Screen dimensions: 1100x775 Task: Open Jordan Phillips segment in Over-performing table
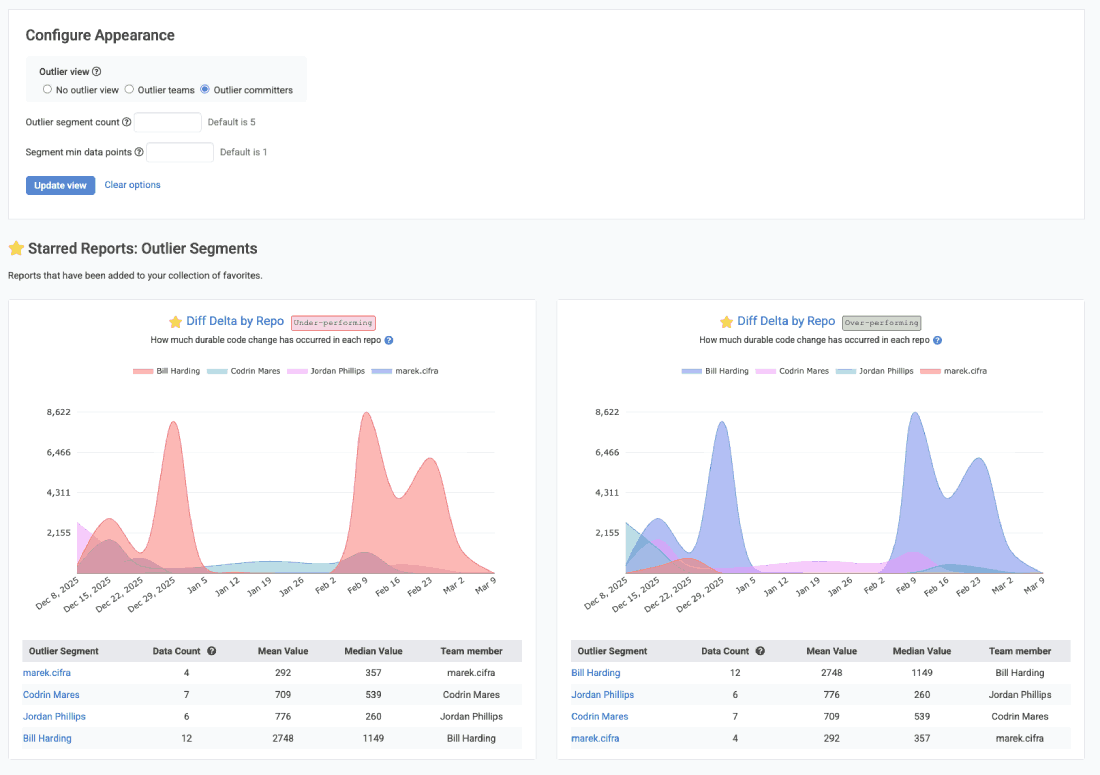(x=602, y=695)
